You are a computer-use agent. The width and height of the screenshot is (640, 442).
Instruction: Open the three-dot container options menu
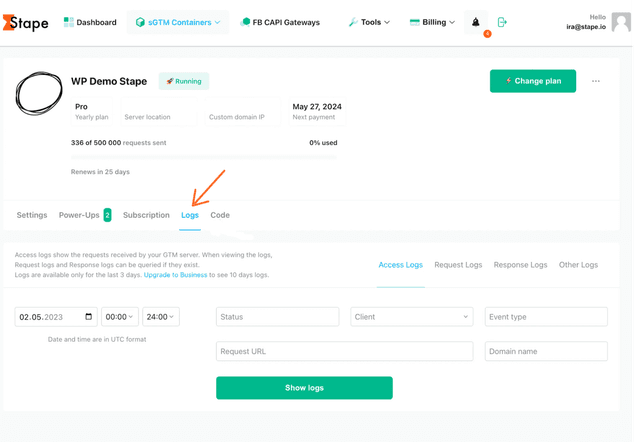click(x=596, y=81)
